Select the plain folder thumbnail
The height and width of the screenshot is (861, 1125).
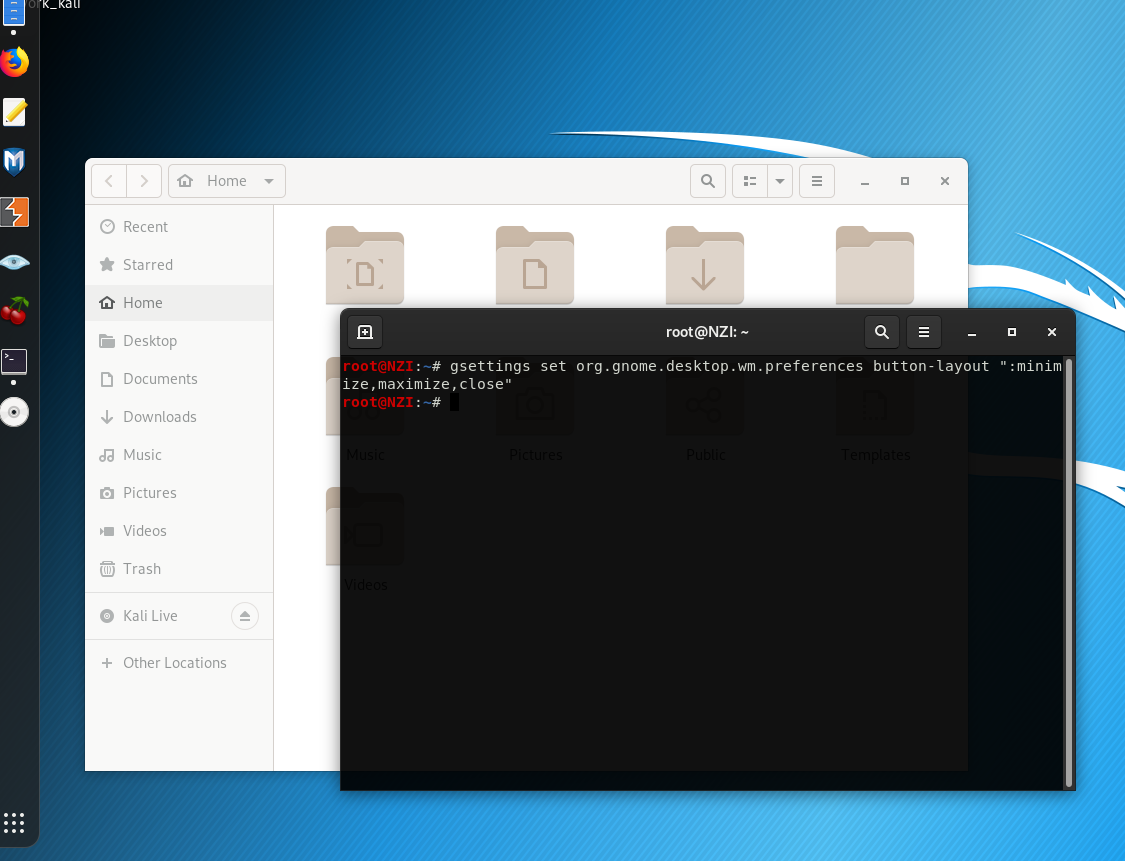point(875,265)
